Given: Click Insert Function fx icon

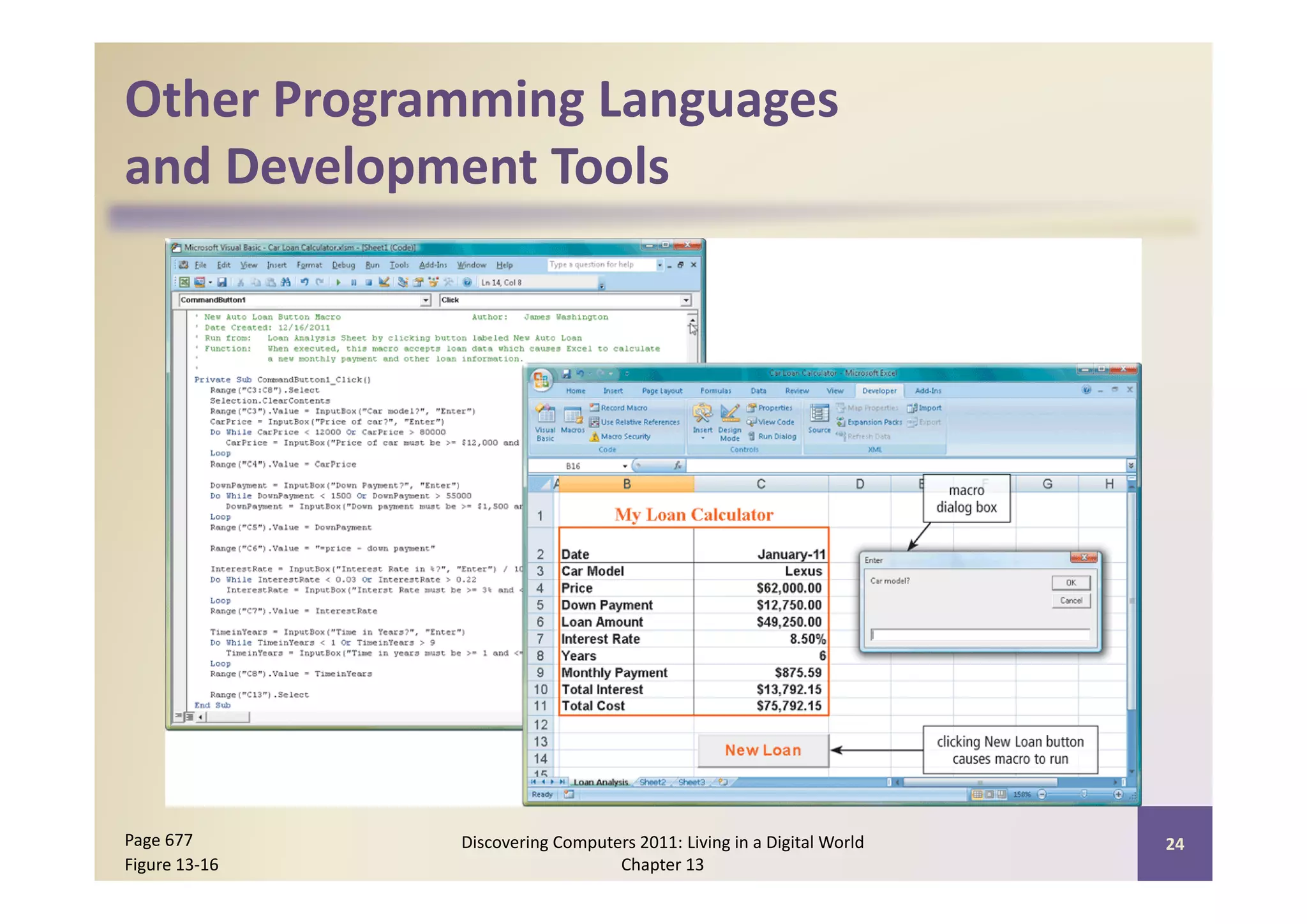Looking at the screenshot, I should (678, 466).
